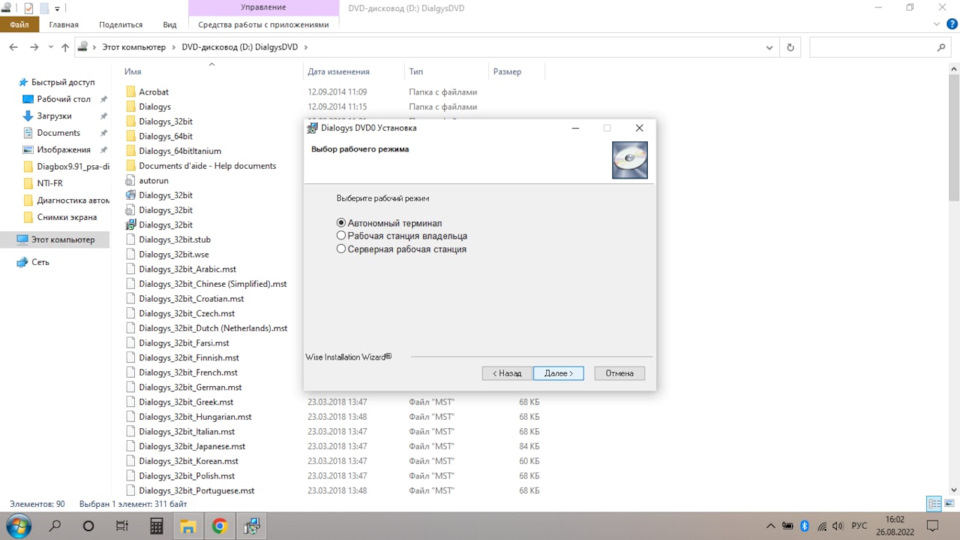Open the Главная ribbon tab
960x540 pixels.
pyautogui.click(x=64, y=24)
